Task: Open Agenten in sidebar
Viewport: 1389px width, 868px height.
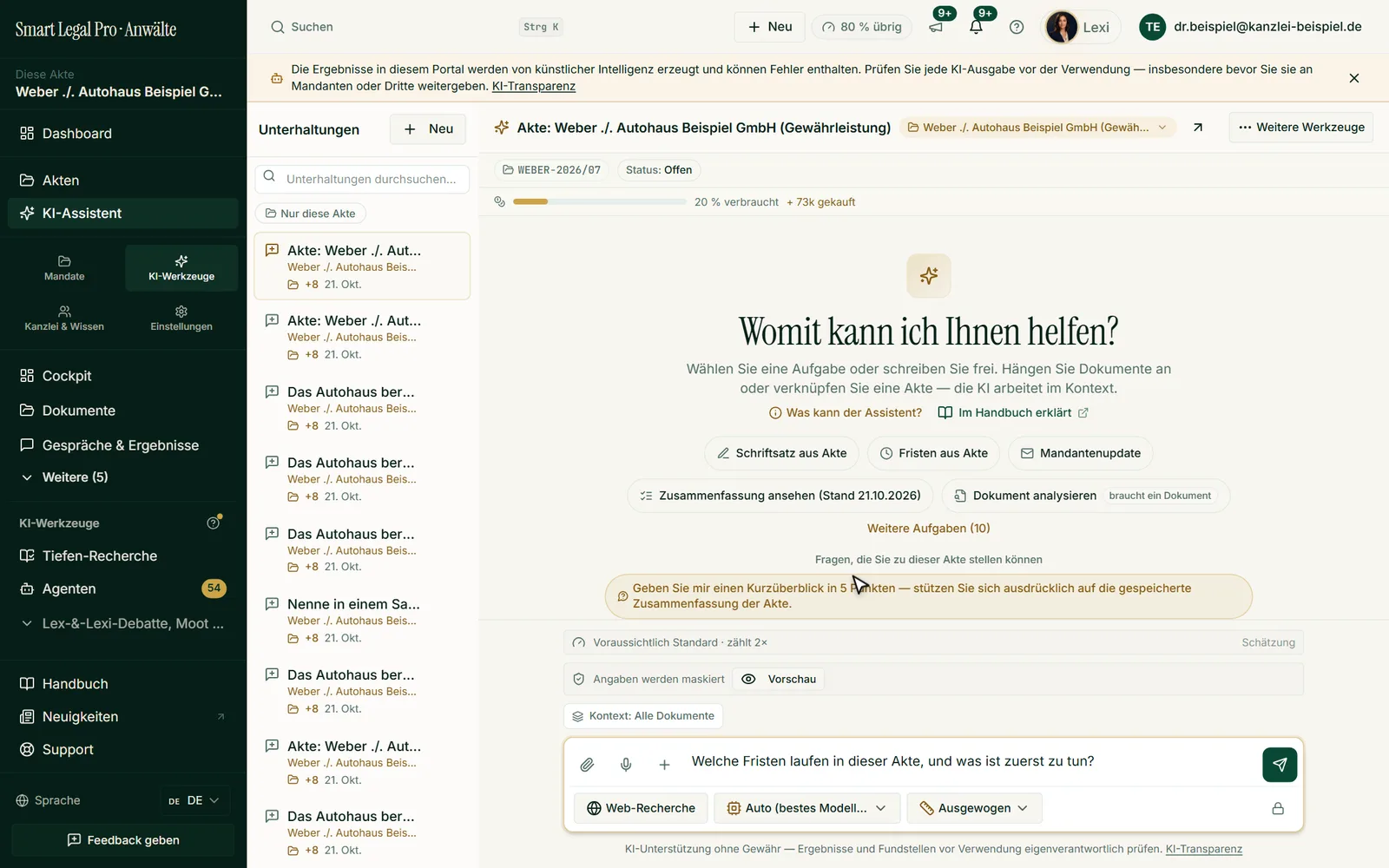Action: pos(123,589)
